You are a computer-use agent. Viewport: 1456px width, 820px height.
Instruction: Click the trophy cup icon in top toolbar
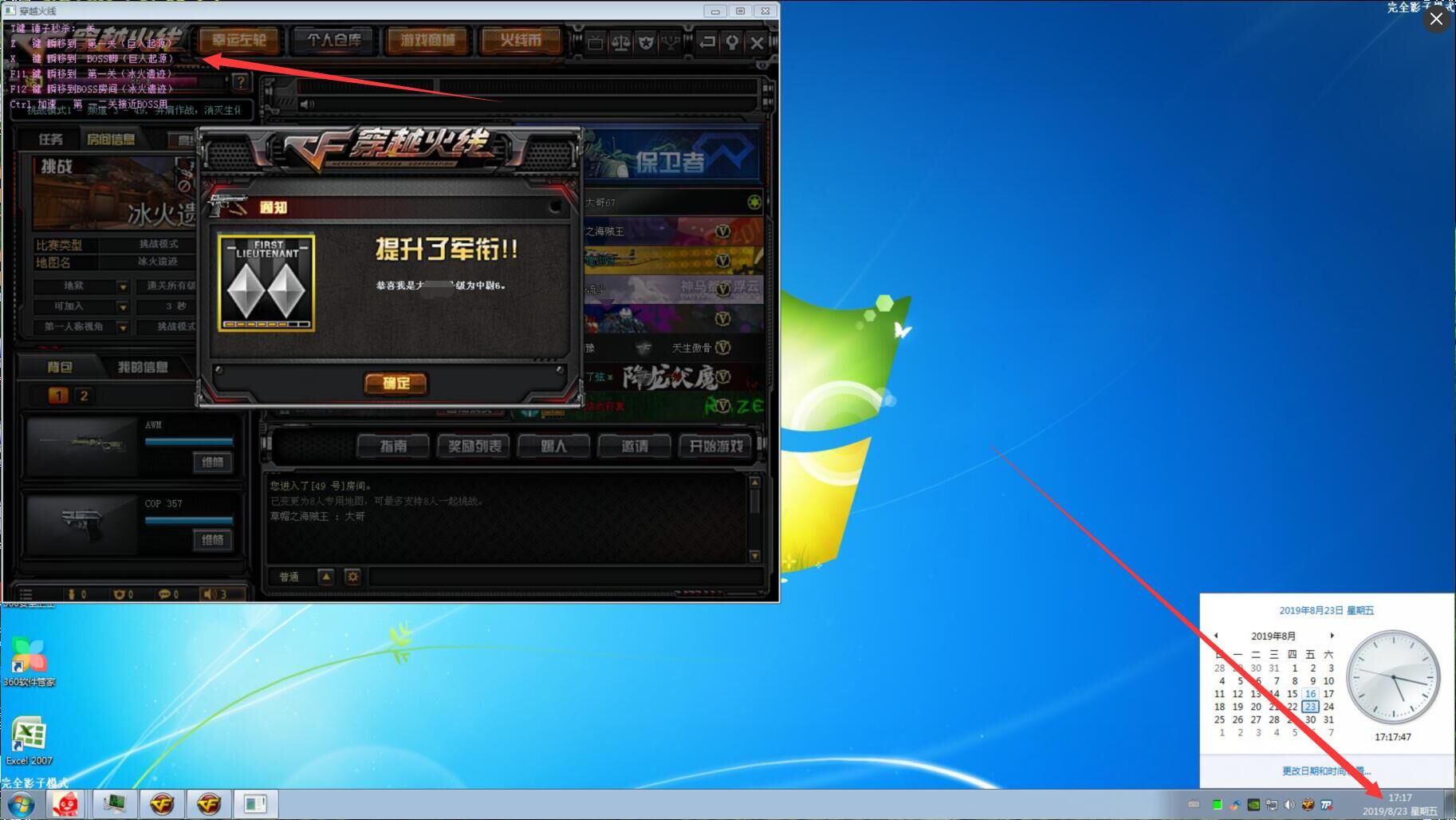(671, 42)
